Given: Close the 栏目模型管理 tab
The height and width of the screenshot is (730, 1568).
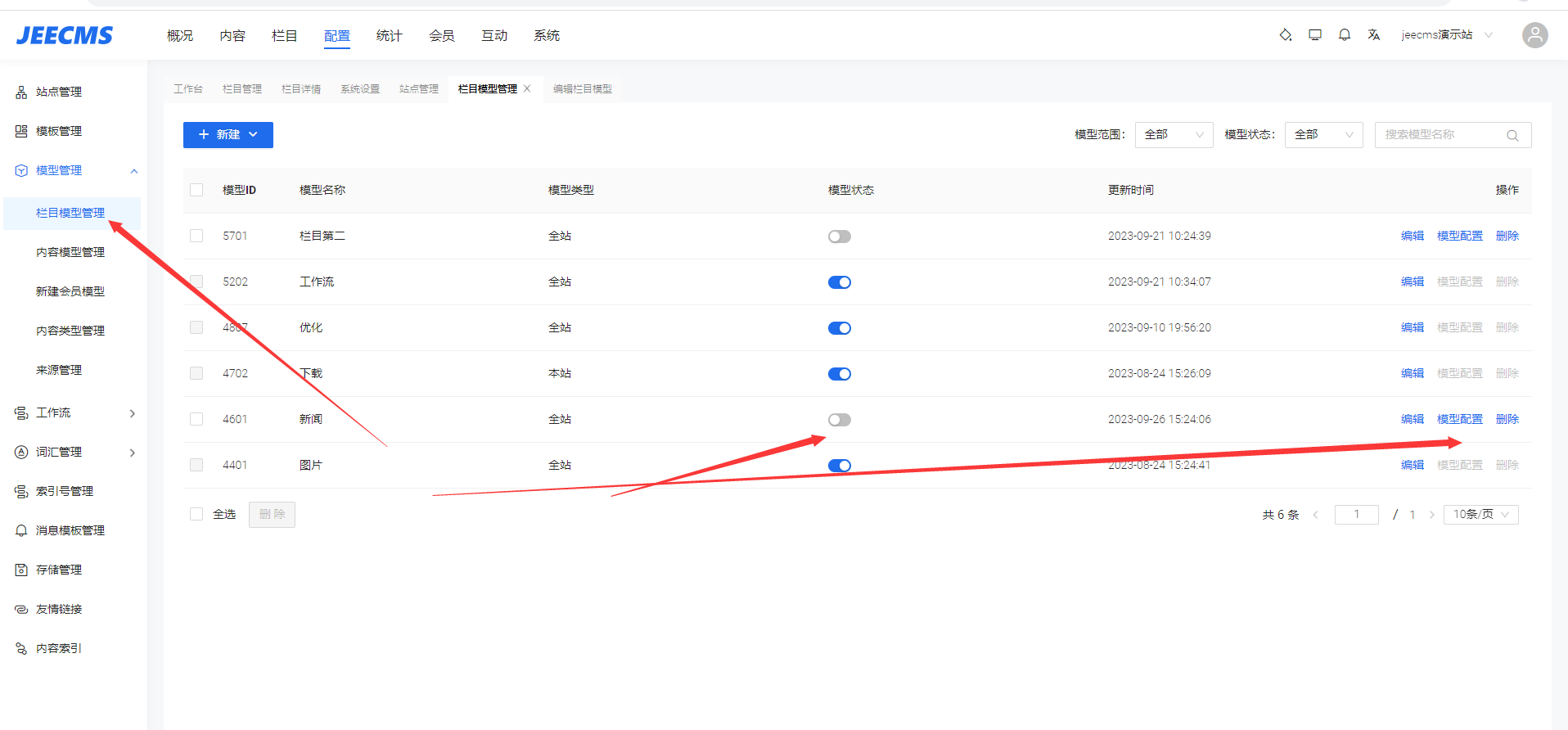Looking at the screenshot, I should click(x=528, y=88).
